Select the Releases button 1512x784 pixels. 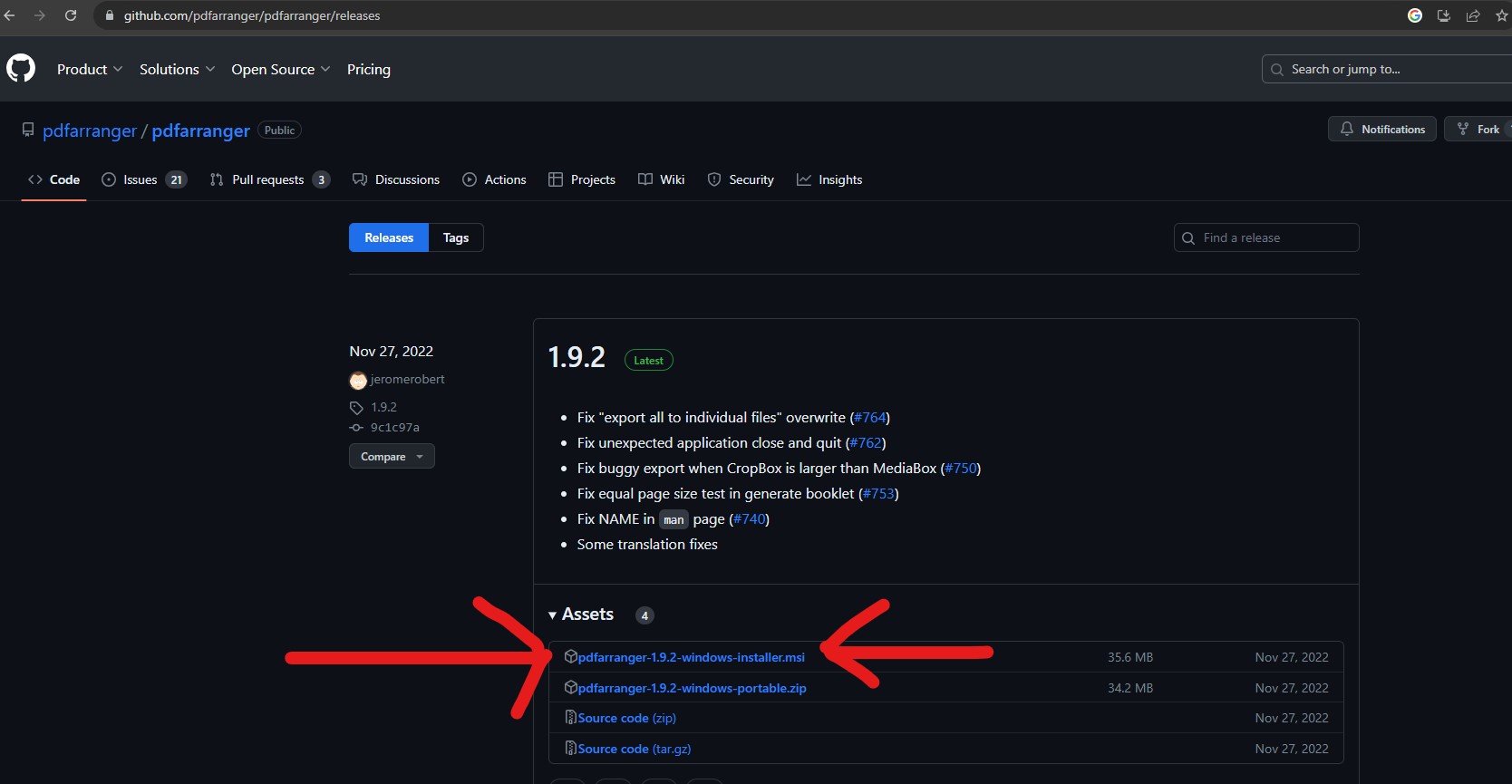[x=389, y=237]
